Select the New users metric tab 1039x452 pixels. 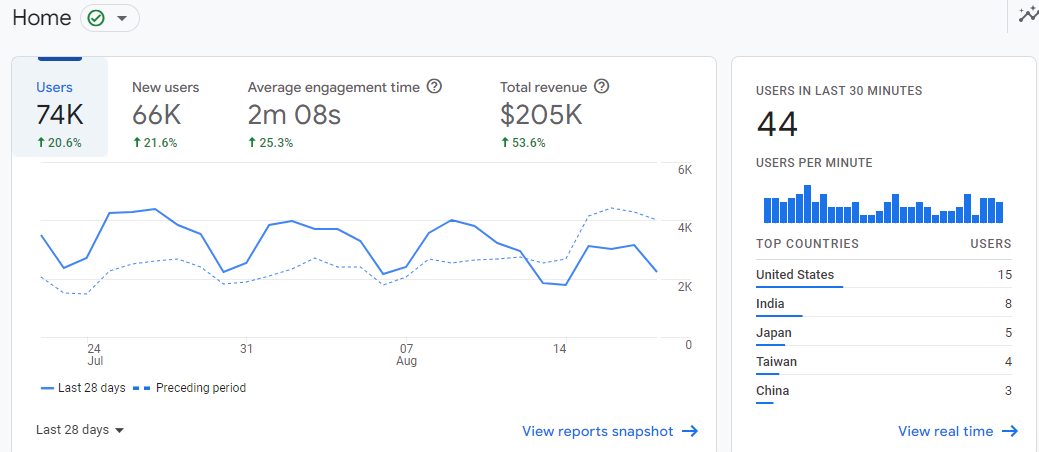(x=166, y=114)
